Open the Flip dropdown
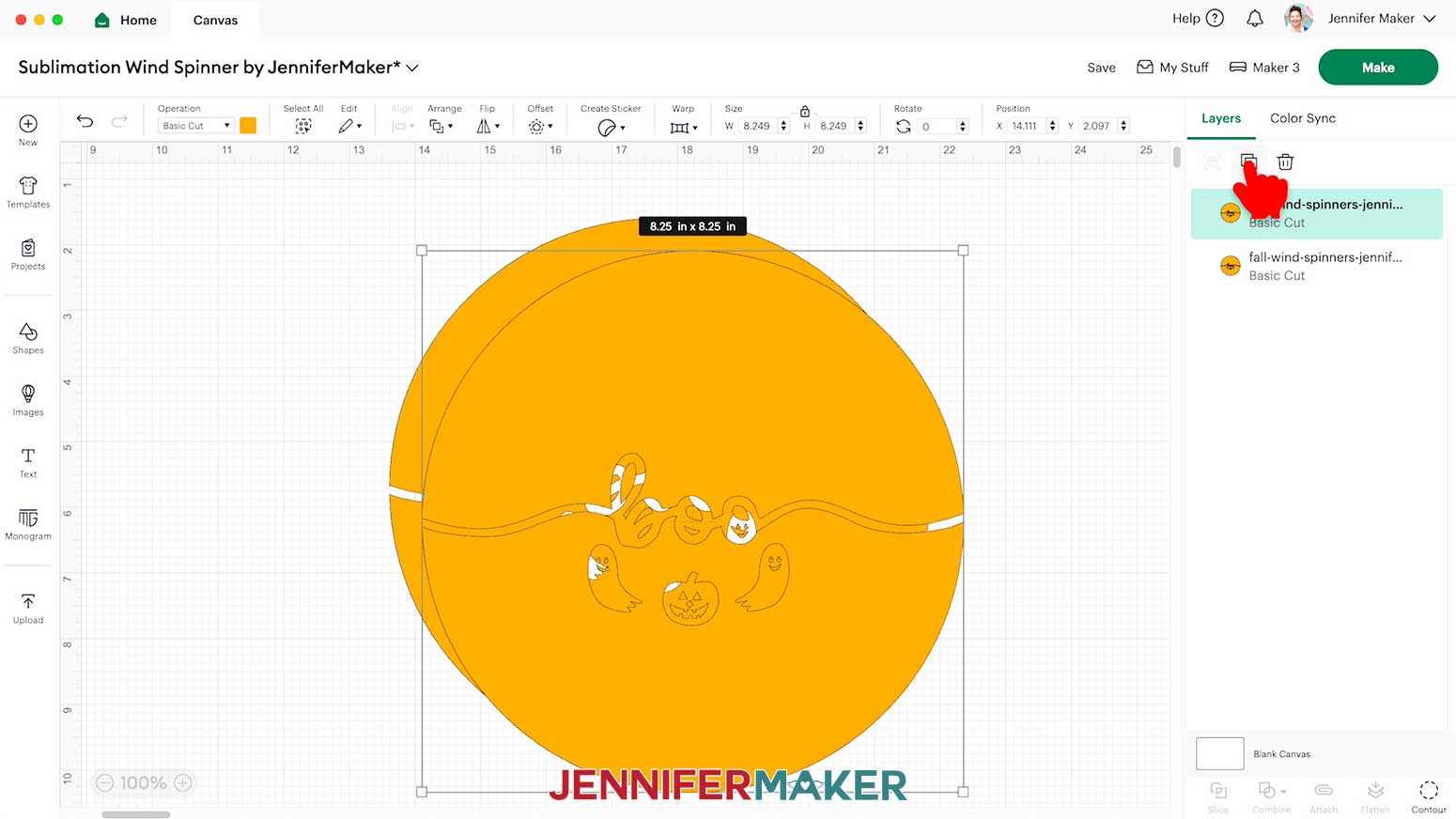This screenshot has height=819, width=1456. point(488,126)
